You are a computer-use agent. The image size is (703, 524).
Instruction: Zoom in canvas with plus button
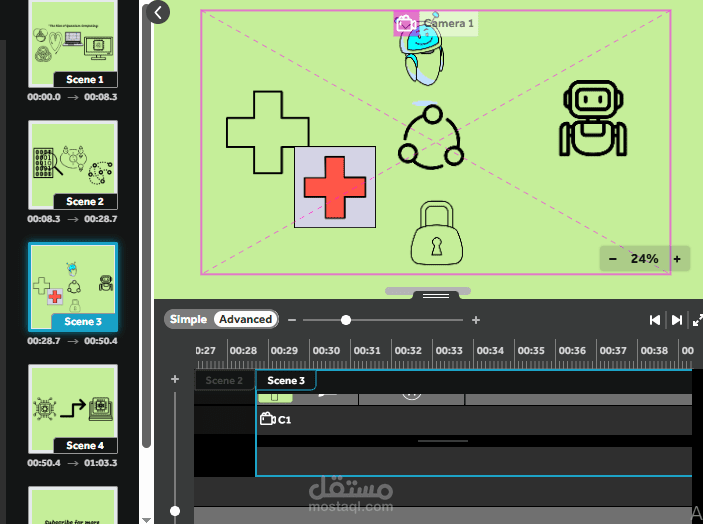[x=677, y=259]
